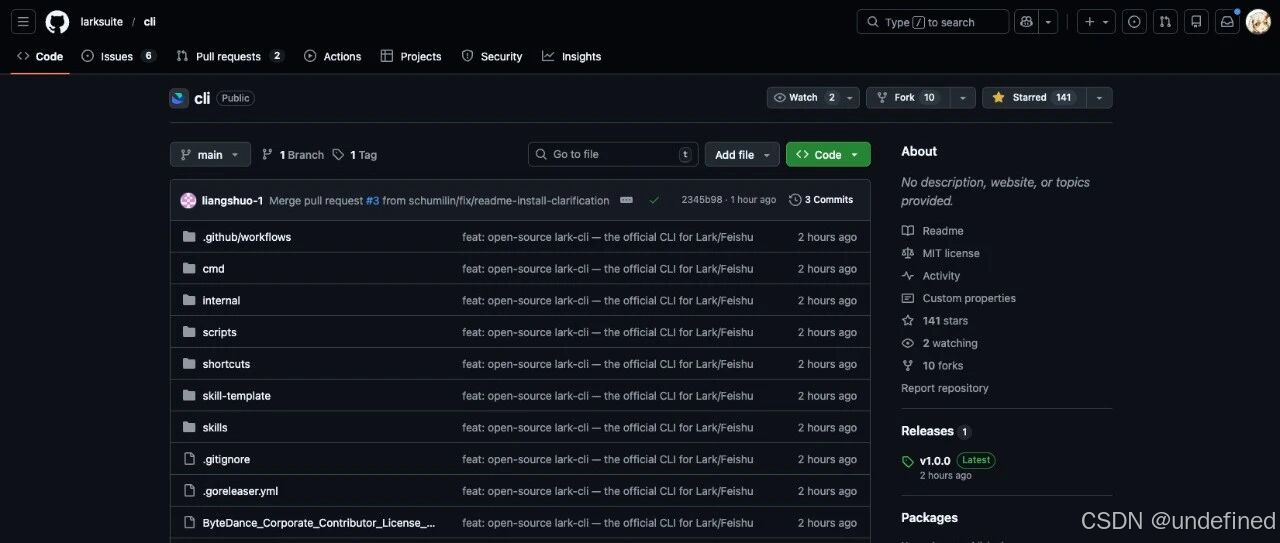Switch to the Actions tab

[x=332, y=57]
